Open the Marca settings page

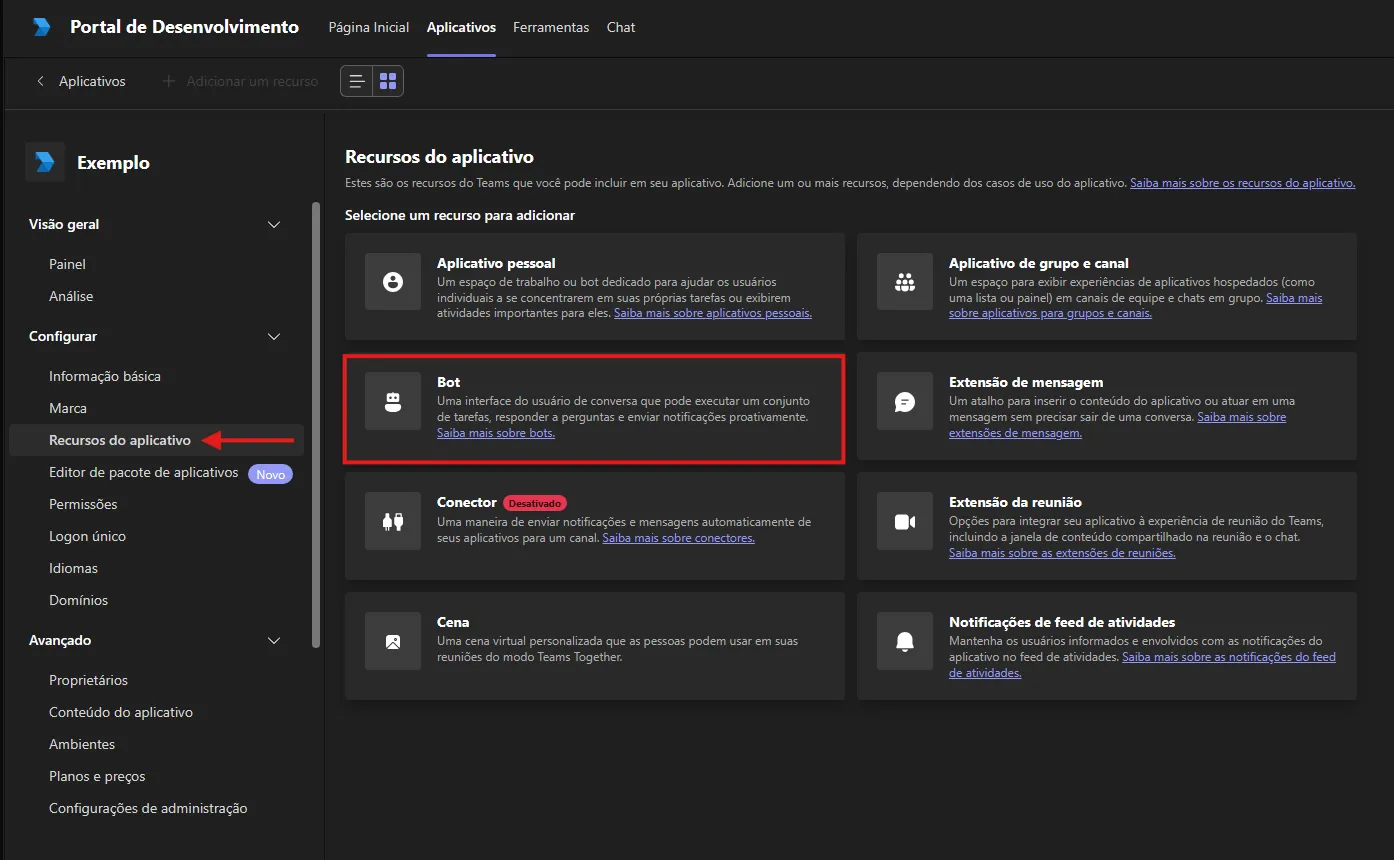68,408
